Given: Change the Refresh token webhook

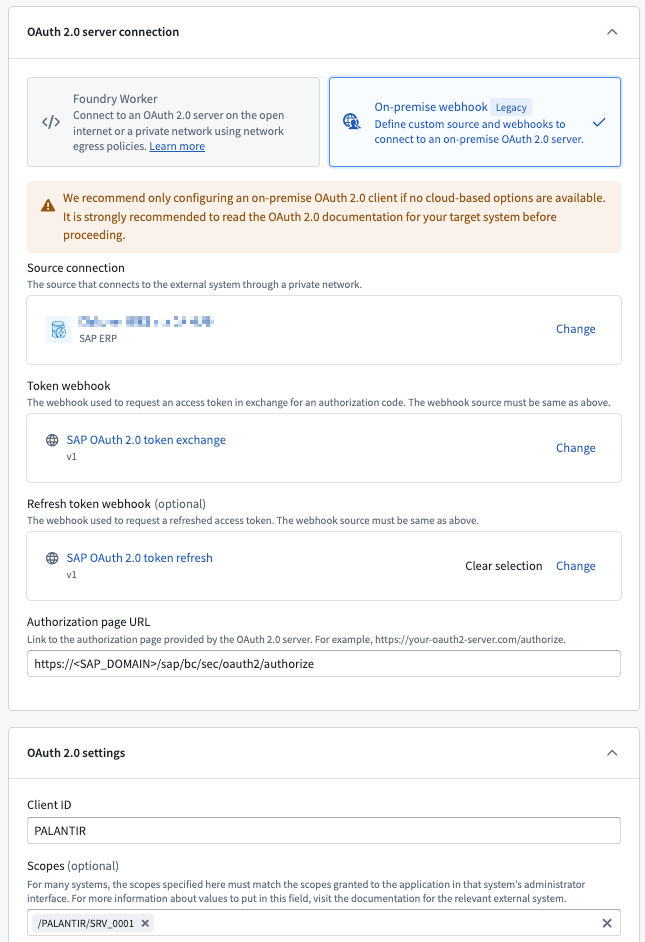Looking at the screenshot, I should pyautogui.click(x=575, y=566).
